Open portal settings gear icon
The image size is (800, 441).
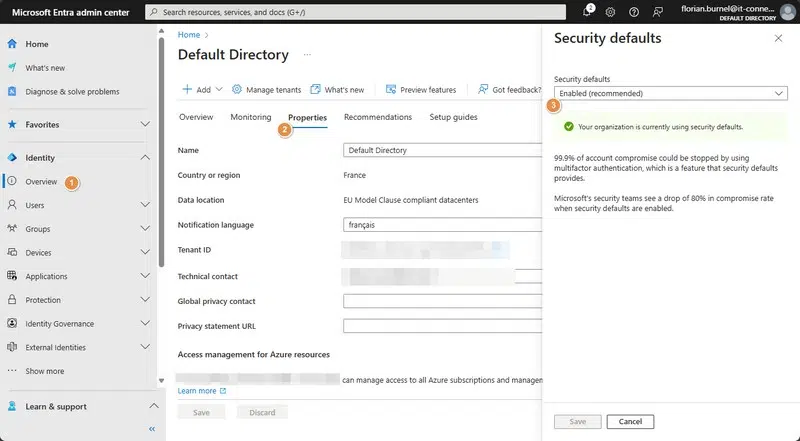coord(610,12)
